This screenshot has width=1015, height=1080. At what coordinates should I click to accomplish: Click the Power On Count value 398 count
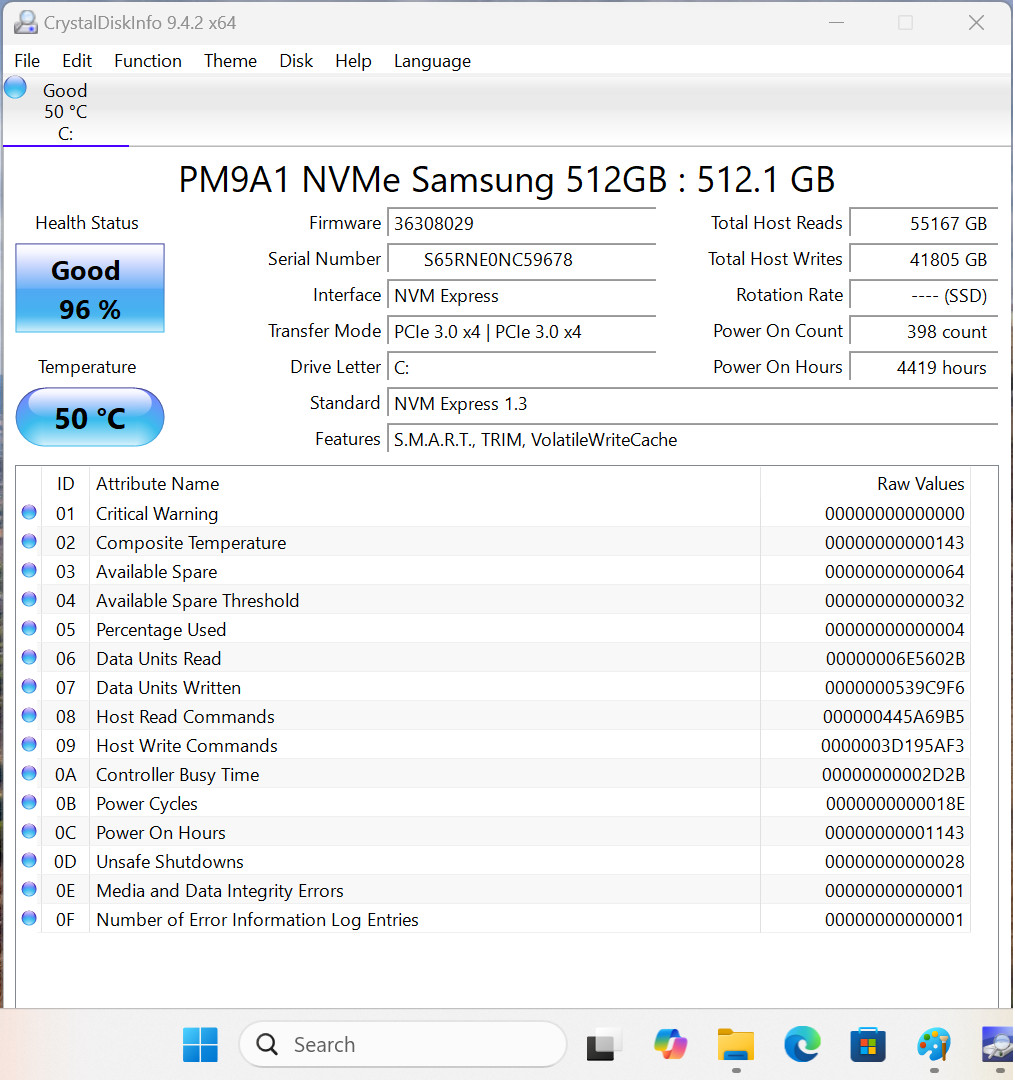923,331
